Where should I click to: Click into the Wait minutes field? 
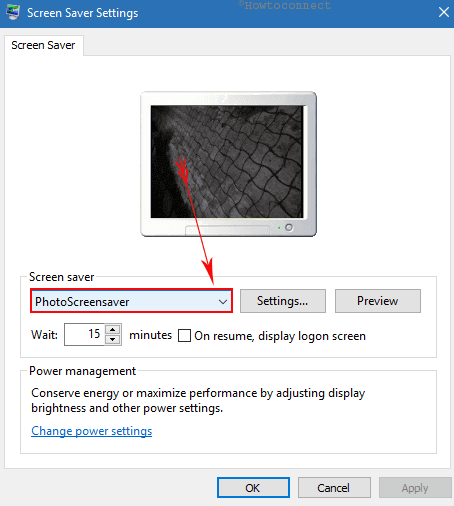click(x=85, y=334)
